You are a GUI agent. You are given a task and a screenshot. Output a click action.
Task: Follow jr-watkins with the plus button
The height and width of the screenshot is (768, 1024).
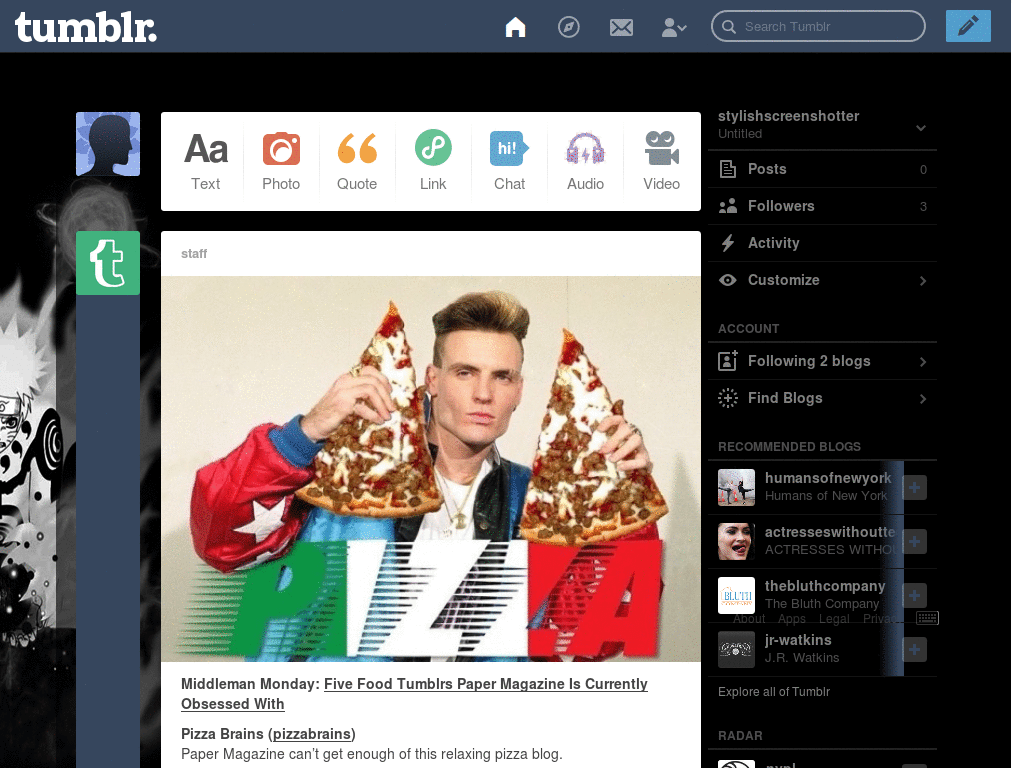point(914,650)
